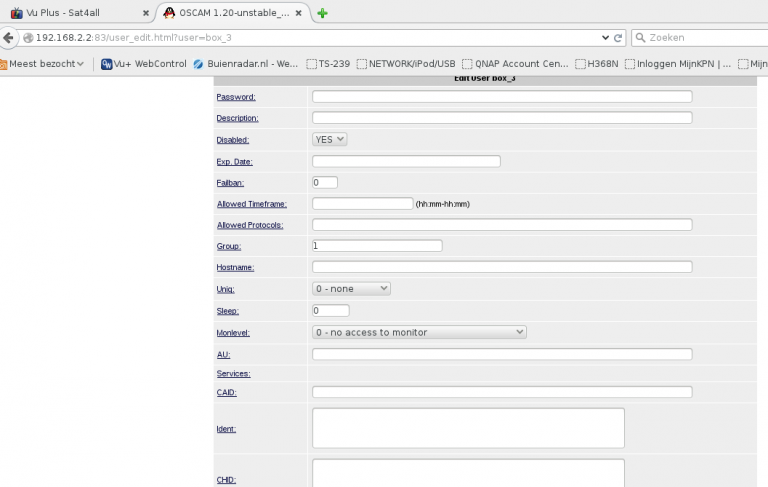Click inside the Ident text area
Viewport: 768px width, 487px height.
coord(468,428)
